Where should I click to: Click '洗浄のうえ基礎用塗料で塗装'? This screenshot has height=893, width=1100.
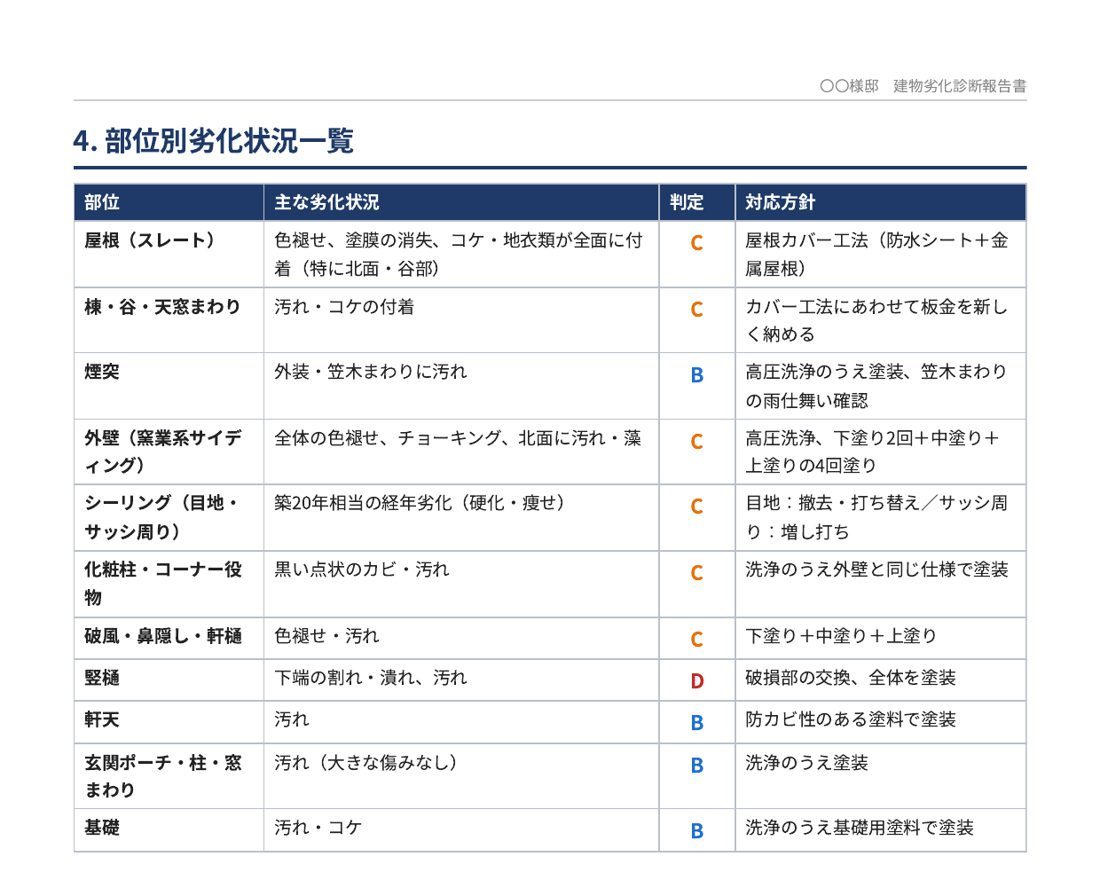[859, 827]
